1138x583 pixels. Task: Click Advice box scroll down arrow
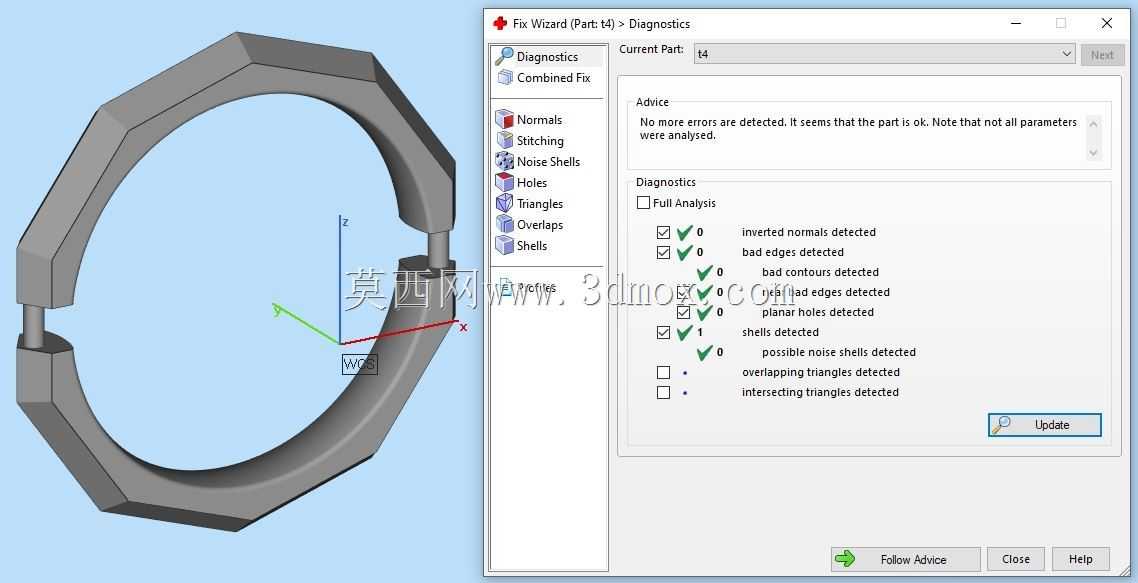pos(1094,153)
